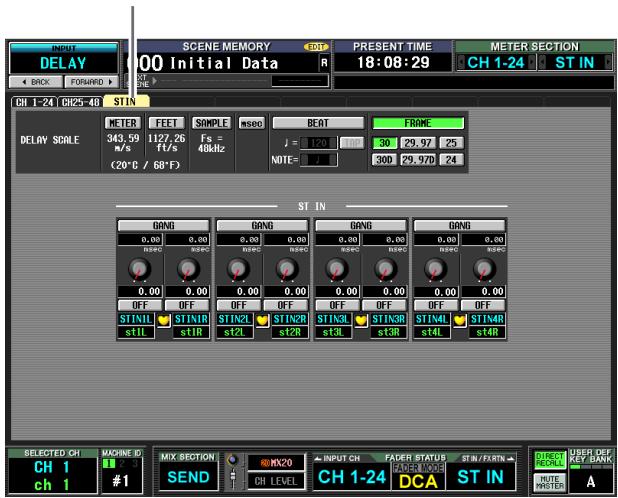This screenshot has height=498, width=618.
Task: Toggle the heart pair icon between STIN3L and STIN3R
Action: tap(361, 320)
